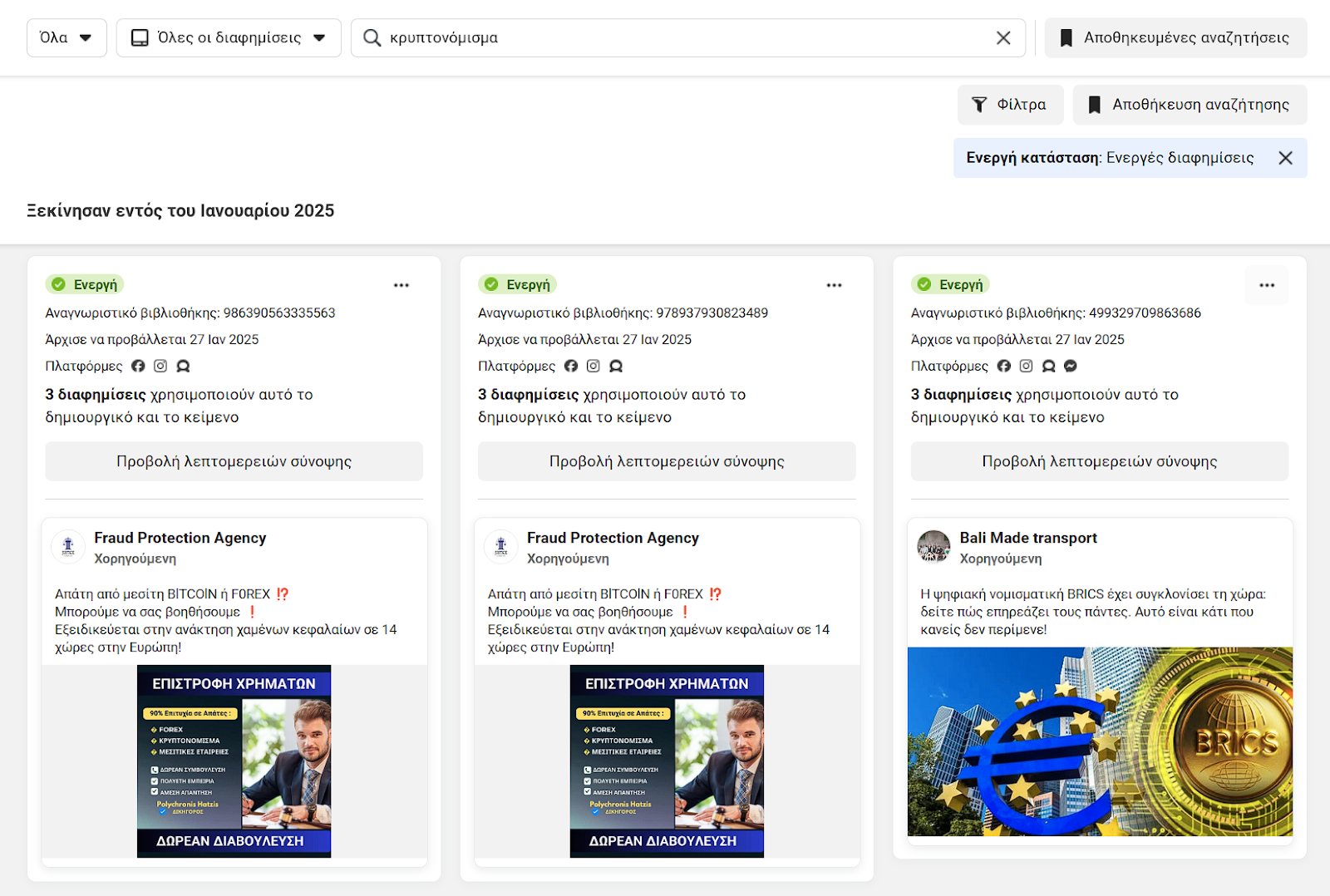Open the 'Φίλτρα' filters panel
Image resolution: width=1330 pixels, height=896 pixels.
1010,105
